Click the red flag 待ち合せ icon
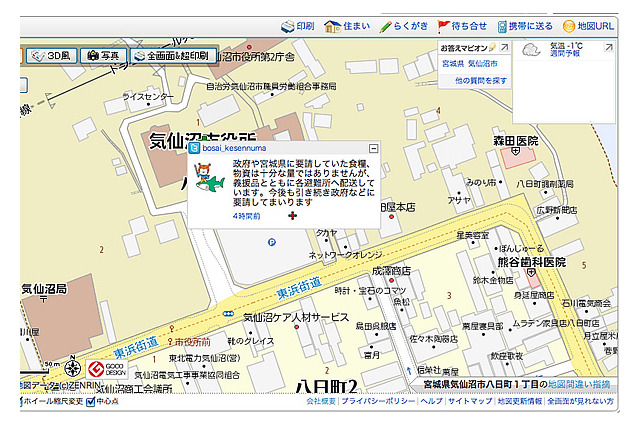 [443, 27]
